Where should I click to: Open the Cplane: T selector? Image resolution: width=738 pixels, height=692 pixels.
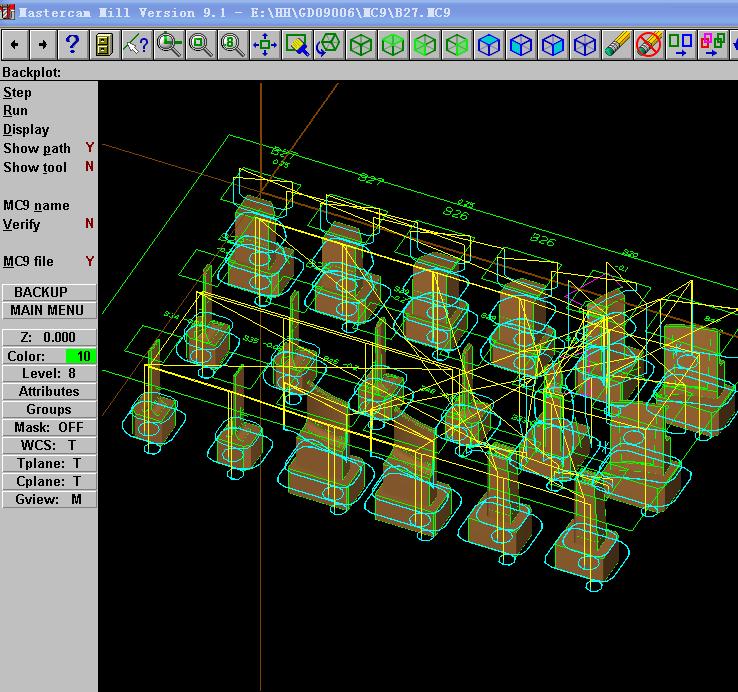click(x=49, y=481)
